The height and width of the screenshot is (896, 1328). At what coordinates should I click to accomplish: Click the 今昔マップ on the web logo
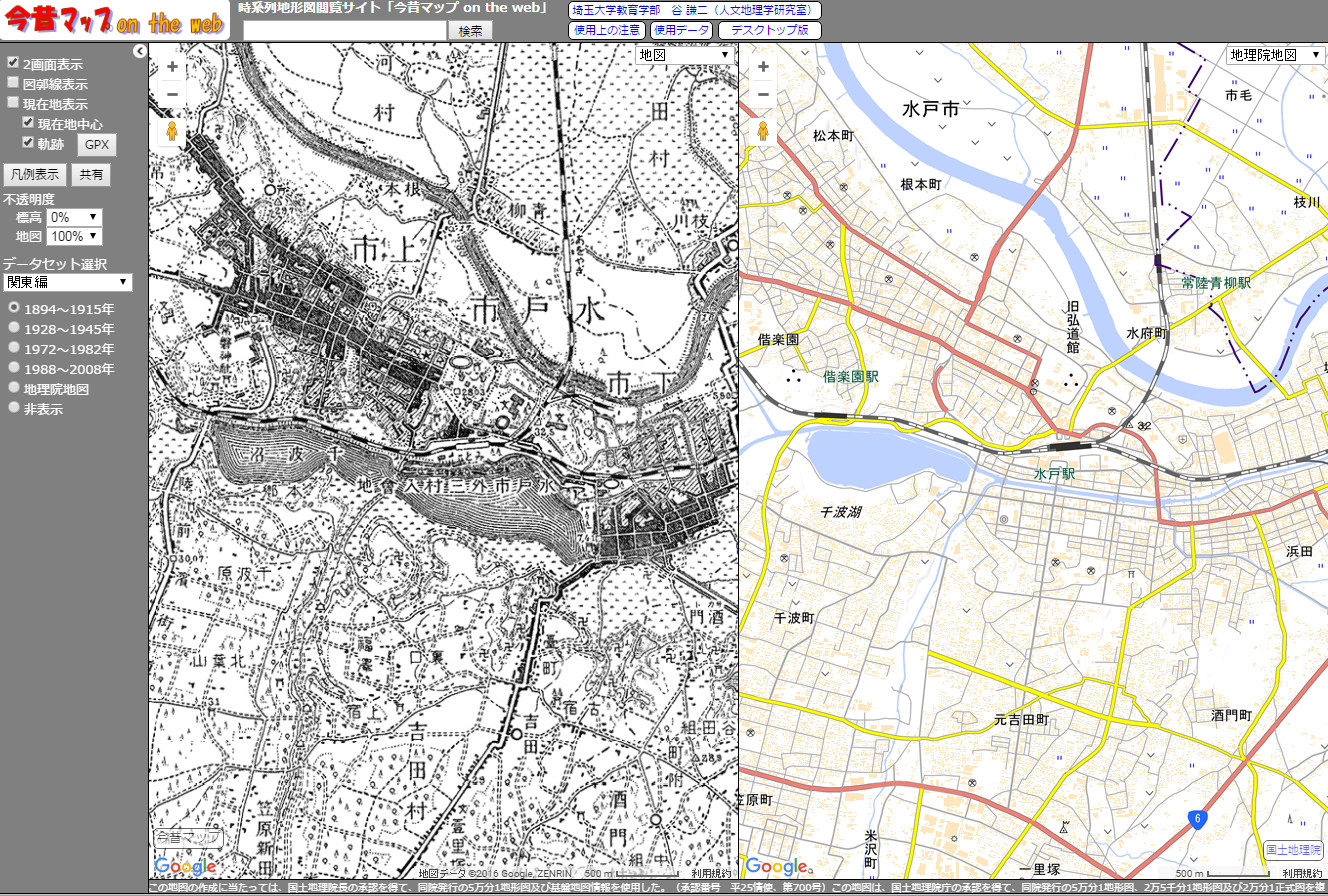click(115, 20)
